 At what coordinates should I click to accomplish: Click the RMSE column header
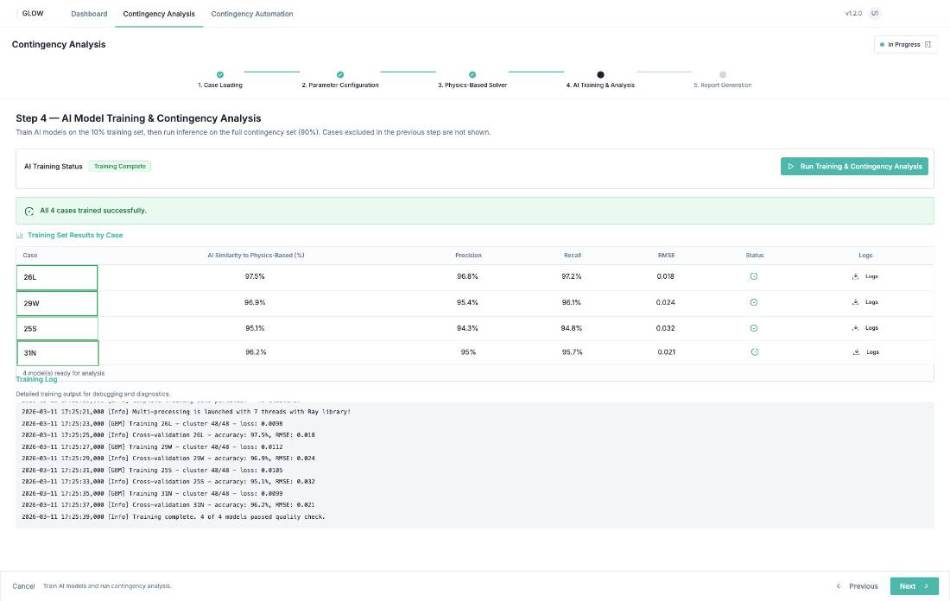pos(666,255)
